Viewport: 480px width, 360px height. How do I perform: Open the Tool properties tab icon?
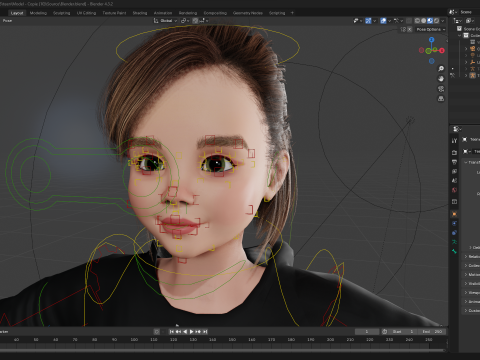click(454, 141)
